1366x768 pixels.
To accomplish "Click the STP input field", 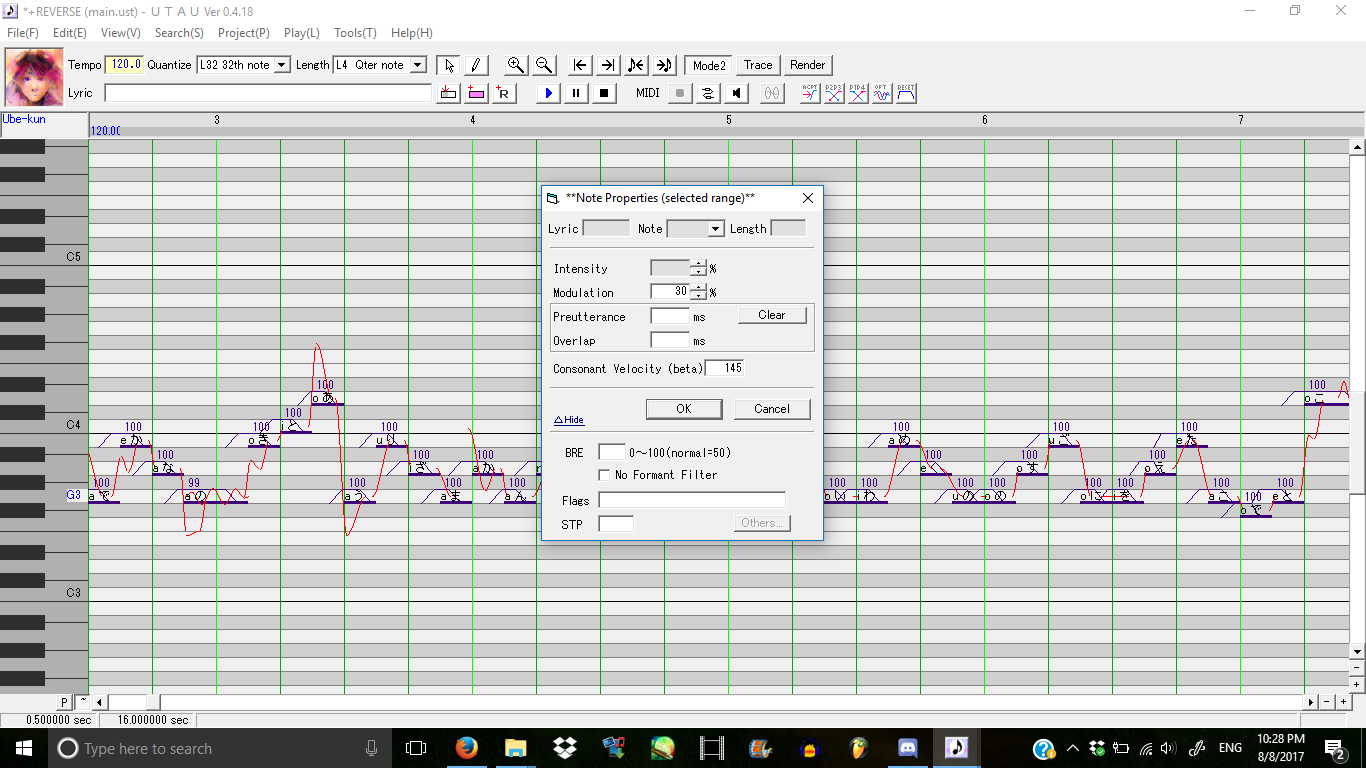I will (616, 524).
